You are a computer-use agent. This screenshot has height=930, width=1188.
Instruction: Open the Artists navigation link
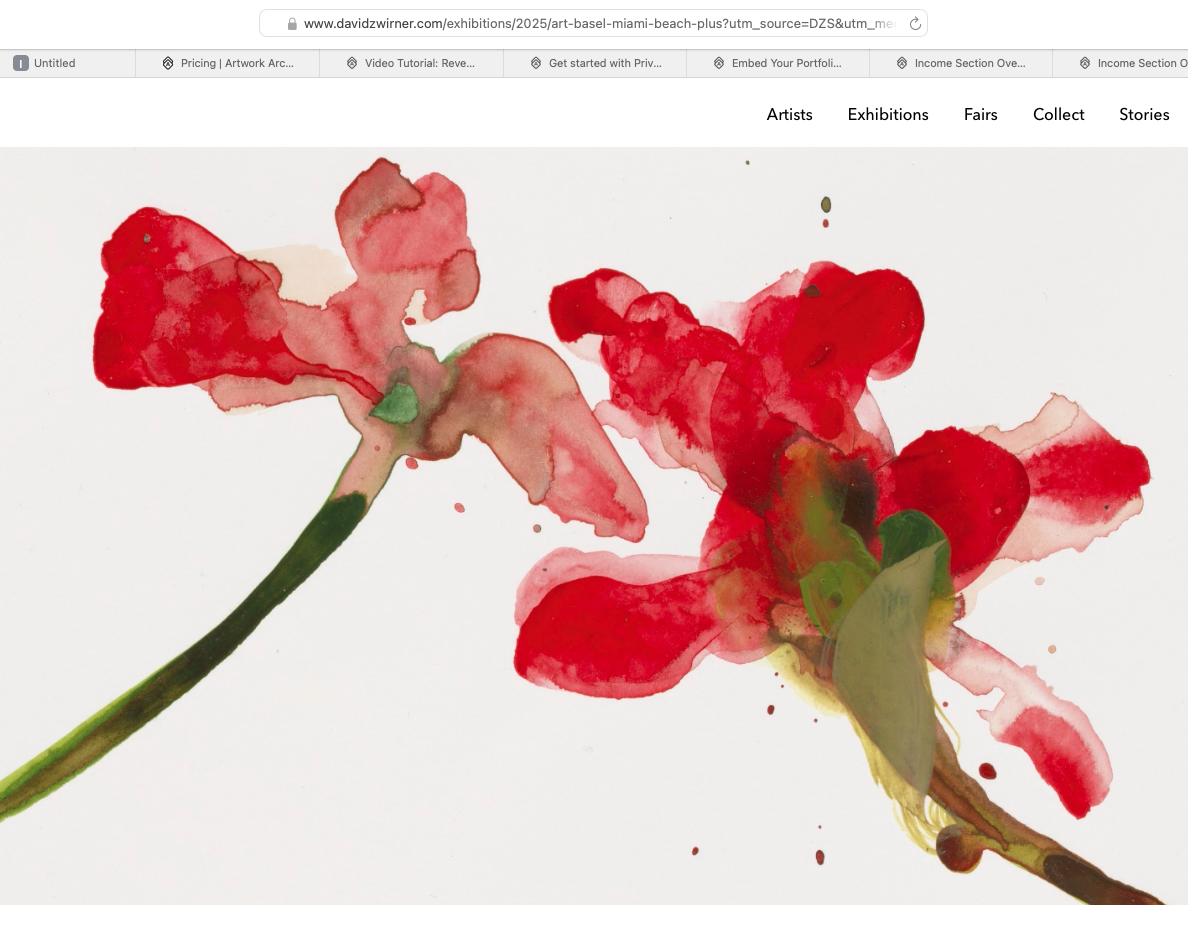pyautogui.click(x=789, y=114)
